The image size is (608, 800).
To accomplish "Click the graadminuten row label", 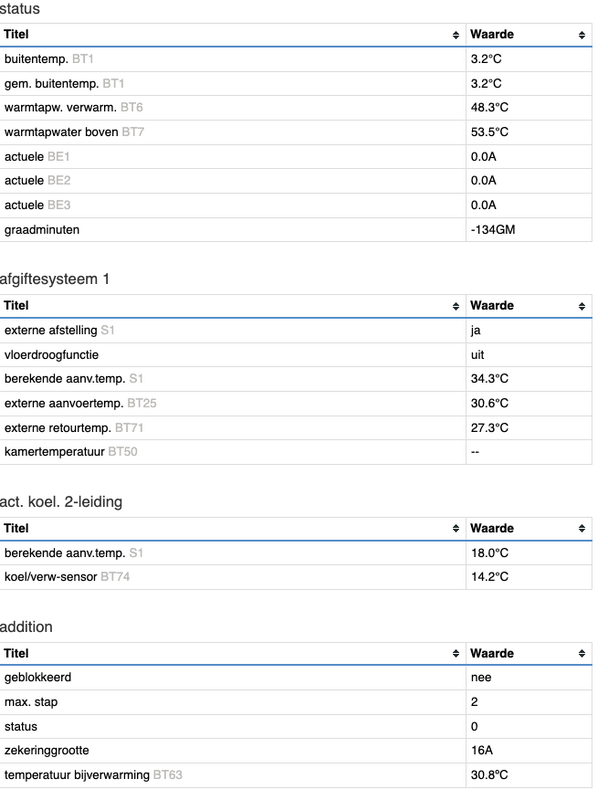I will pyautogui.click(x=42, y=230).
